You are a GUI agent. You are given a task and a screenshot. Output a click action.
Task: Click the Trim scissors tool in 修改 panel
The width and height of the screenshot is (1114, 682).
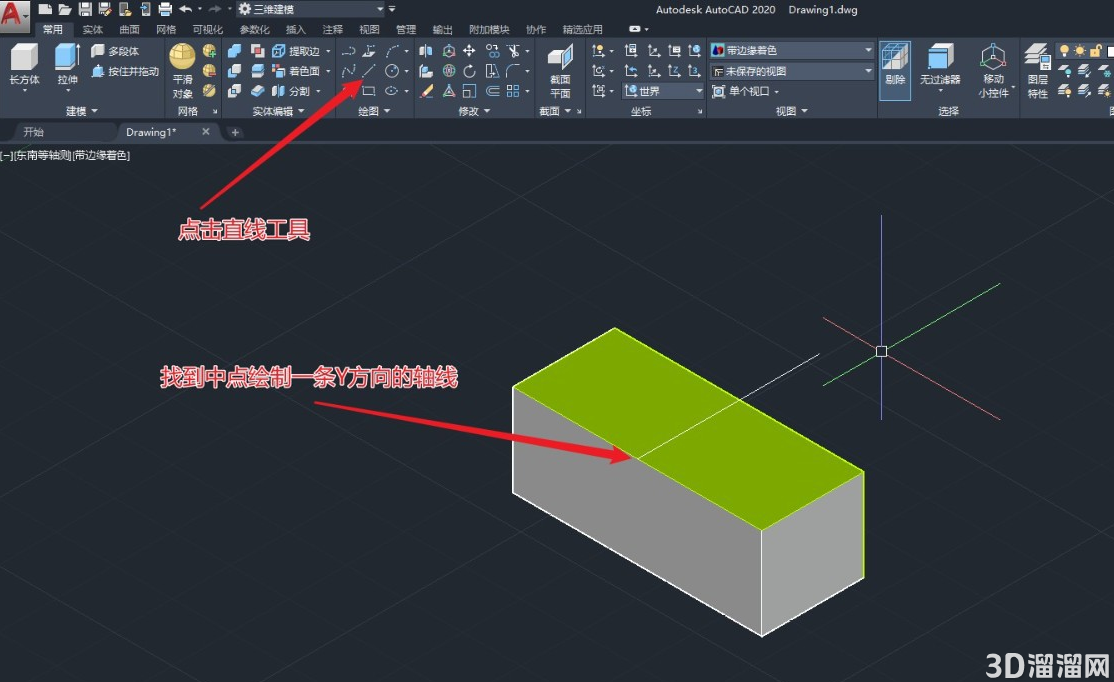[x=513, y=50]
